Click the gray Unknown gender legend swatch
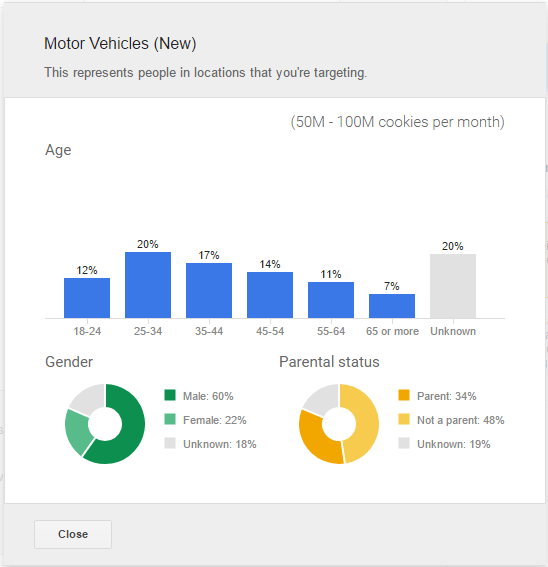 point(170,443)
